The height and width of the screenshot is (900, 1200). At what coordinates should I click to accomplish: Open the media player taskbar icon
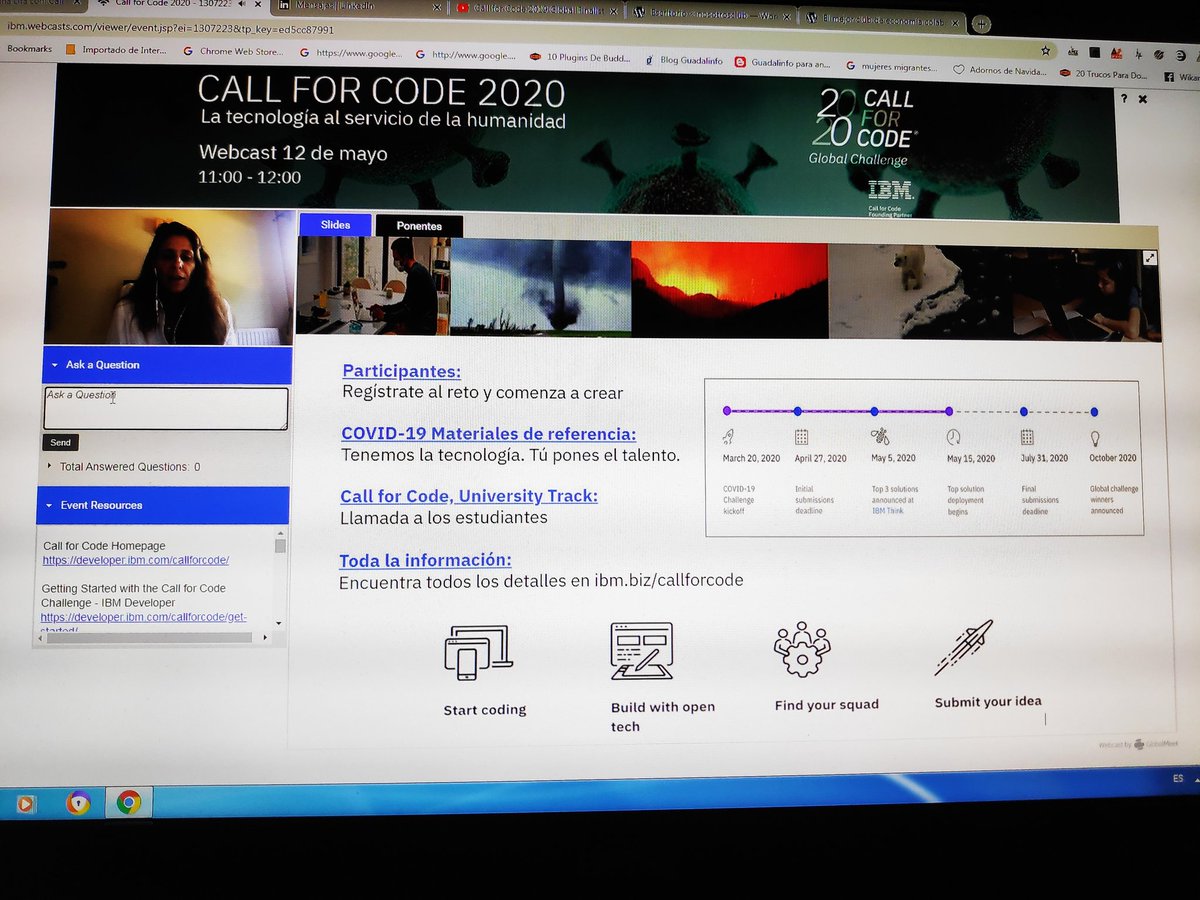point(26,802)
